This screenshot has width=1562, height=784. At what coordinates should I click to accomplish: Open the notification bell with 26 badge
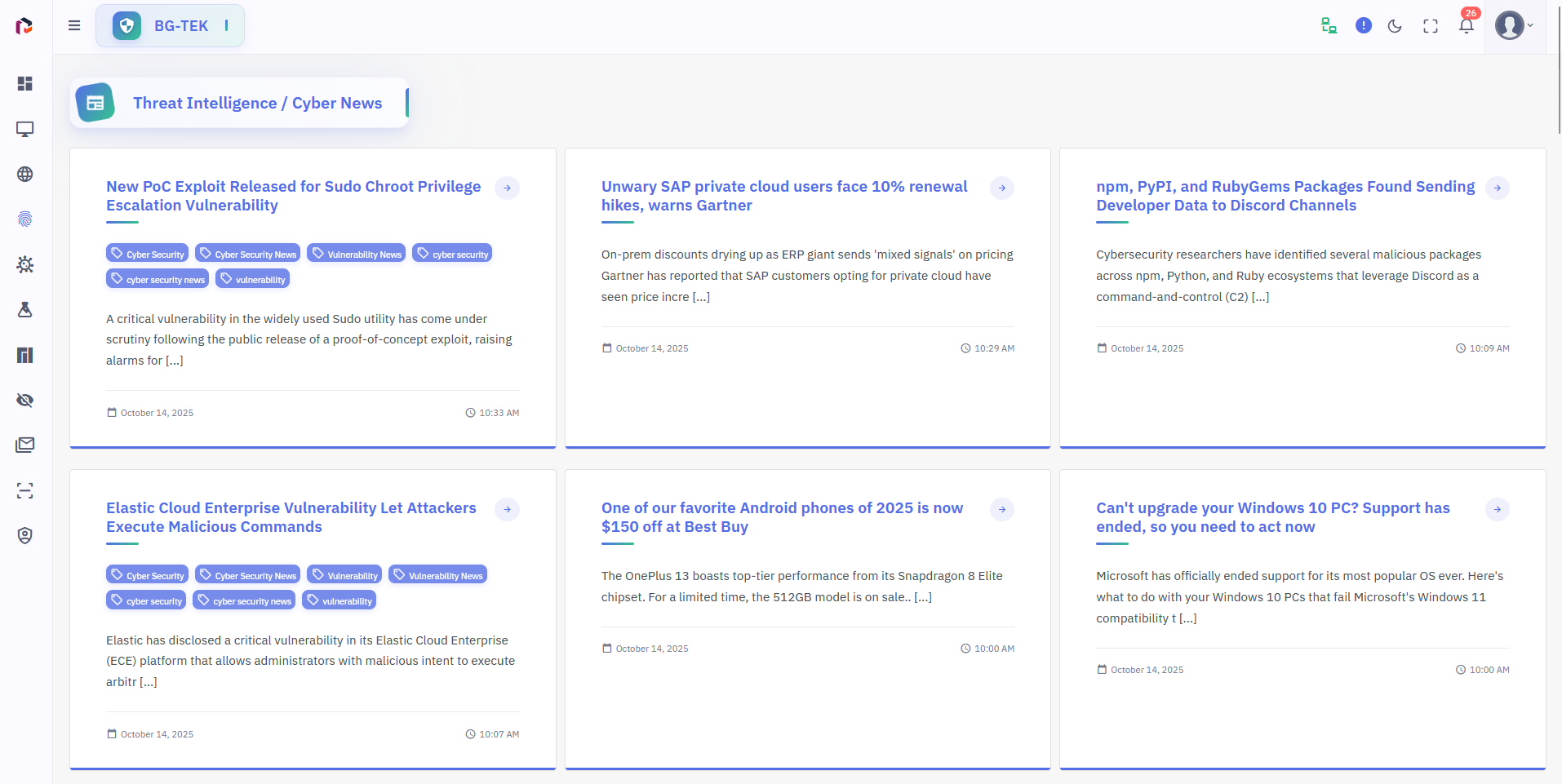point(1467,25)
